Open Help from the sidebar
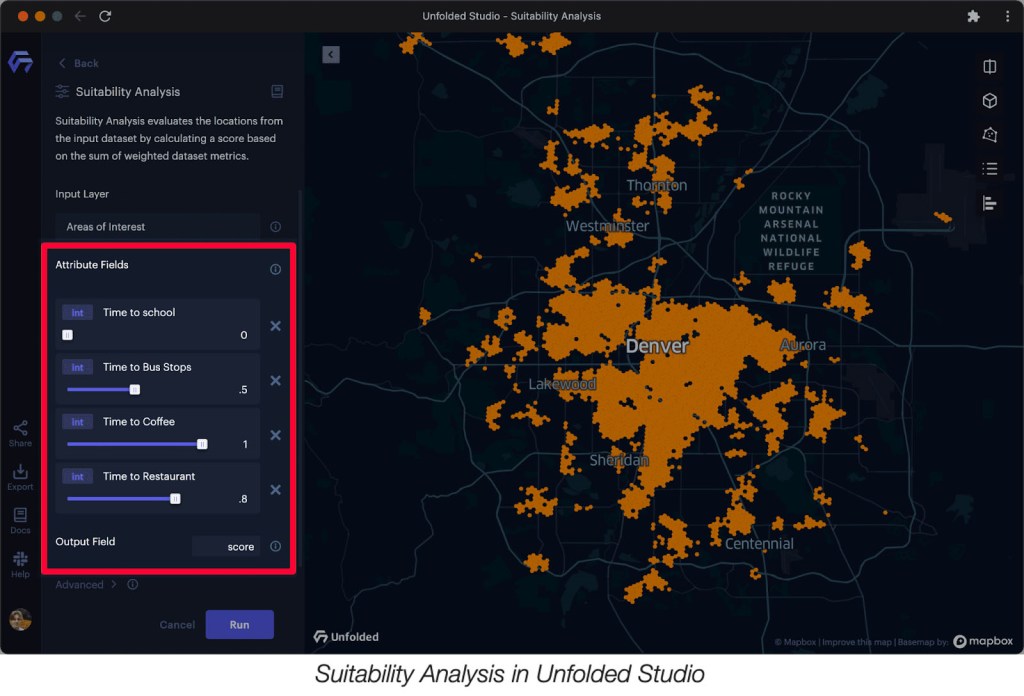Screen dimensions: 1024x696 coord(20,565)
